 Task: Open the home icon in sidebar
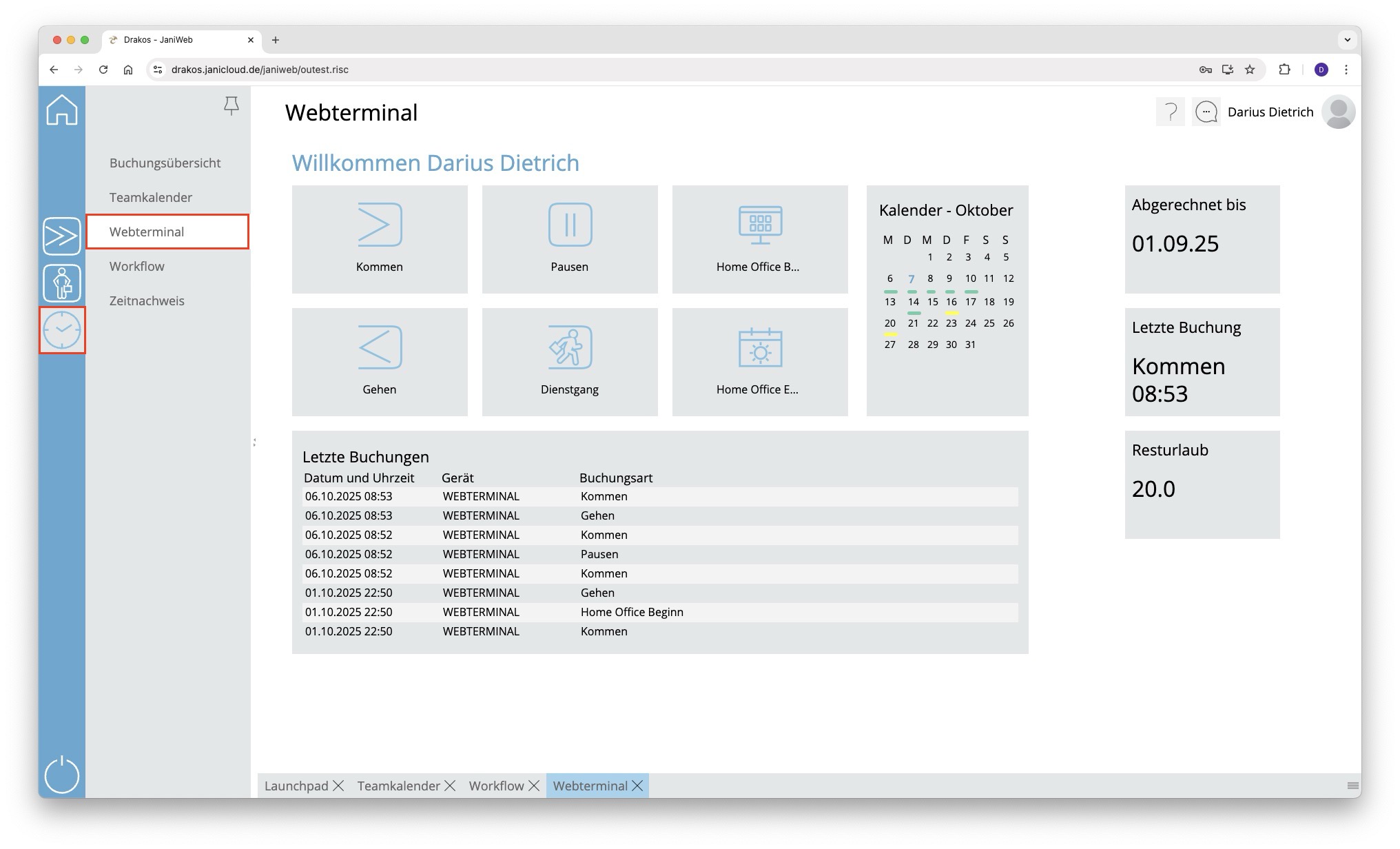pos(62,110)
